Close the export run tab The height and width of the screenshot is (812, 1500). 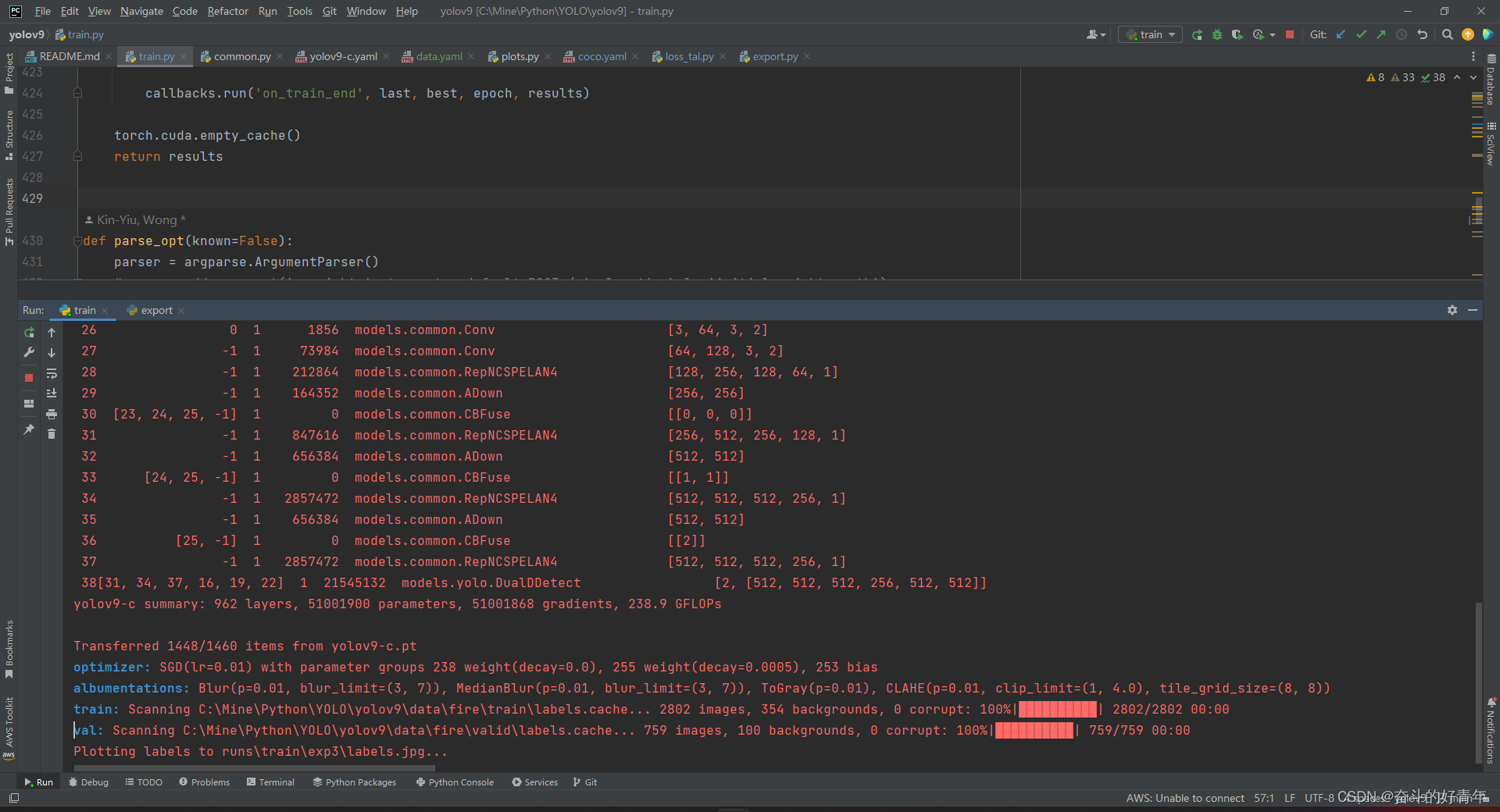(181, 311)
